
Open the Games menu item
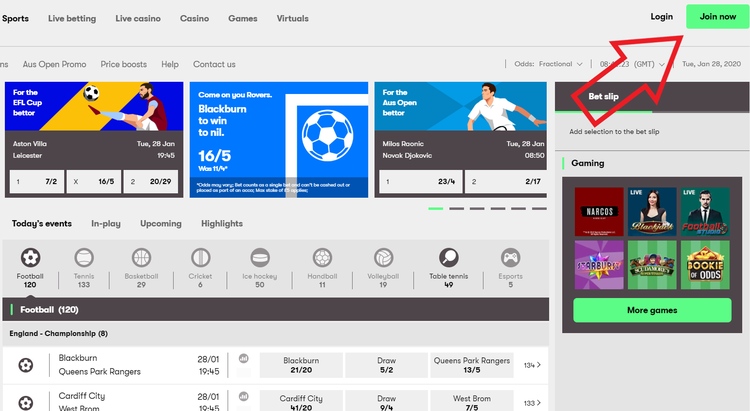coord(243,19)
